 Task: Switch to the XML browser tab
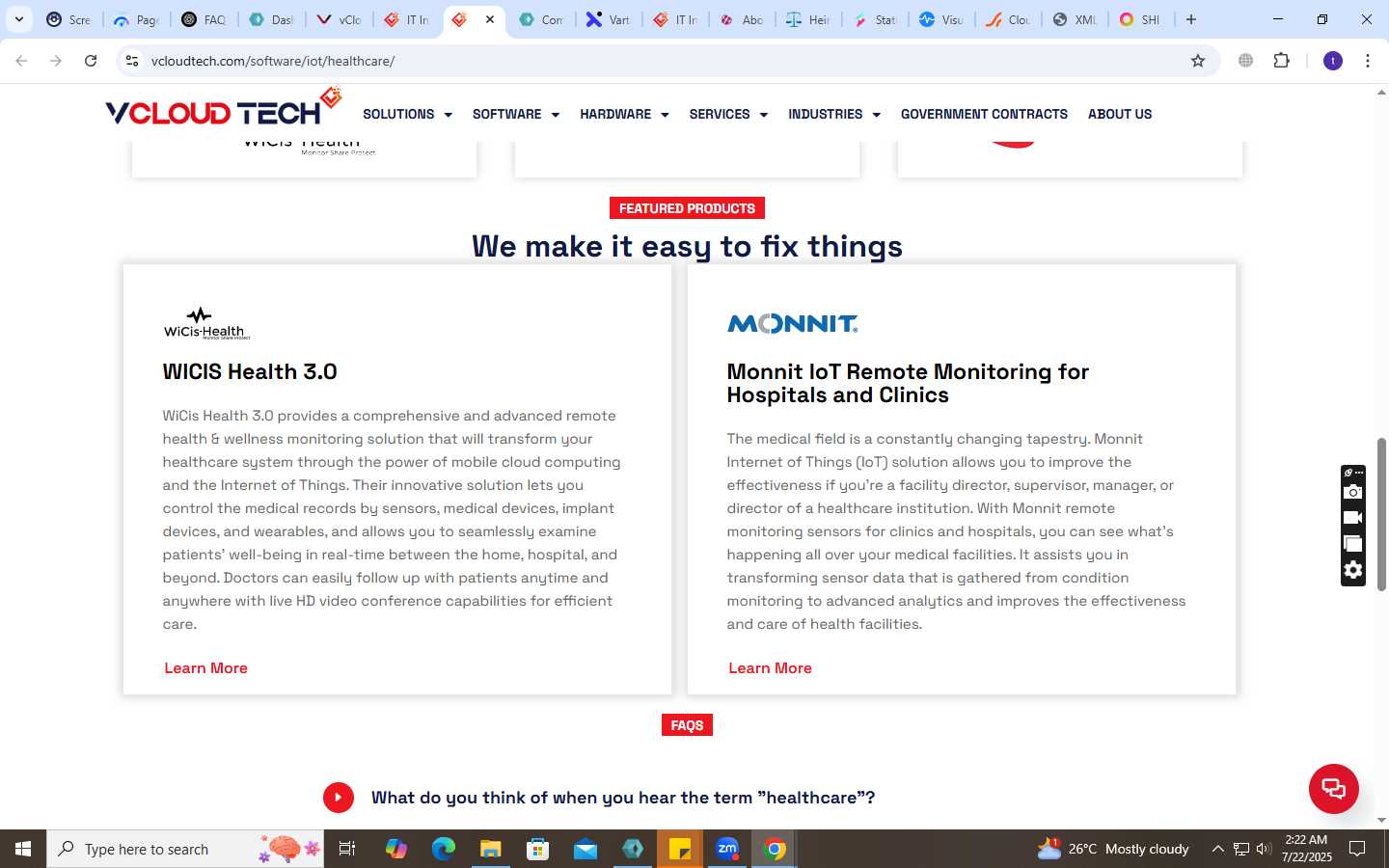(1075, 19)
